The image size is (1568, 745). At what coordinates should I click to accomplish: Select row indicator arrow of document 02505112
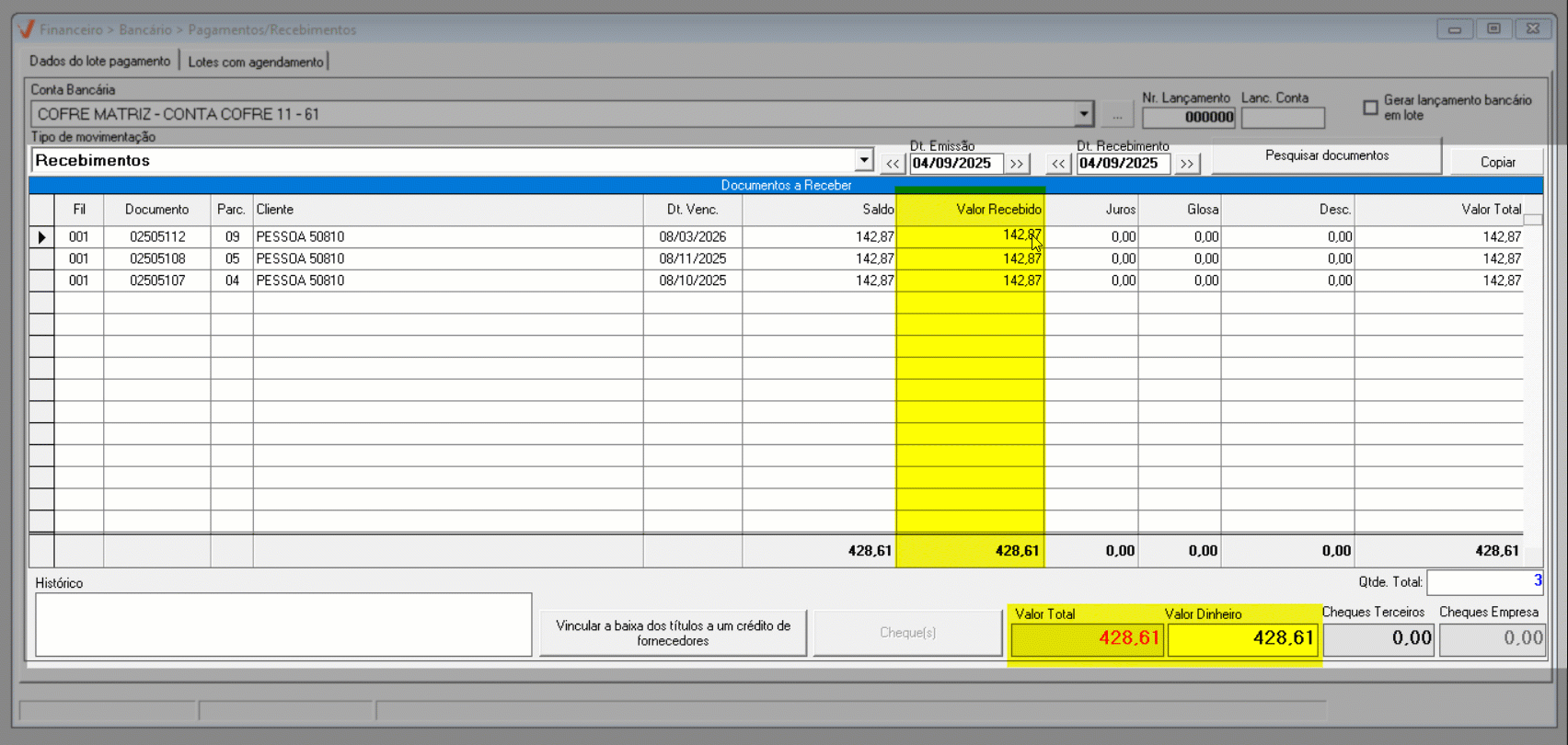pos(41,237)
